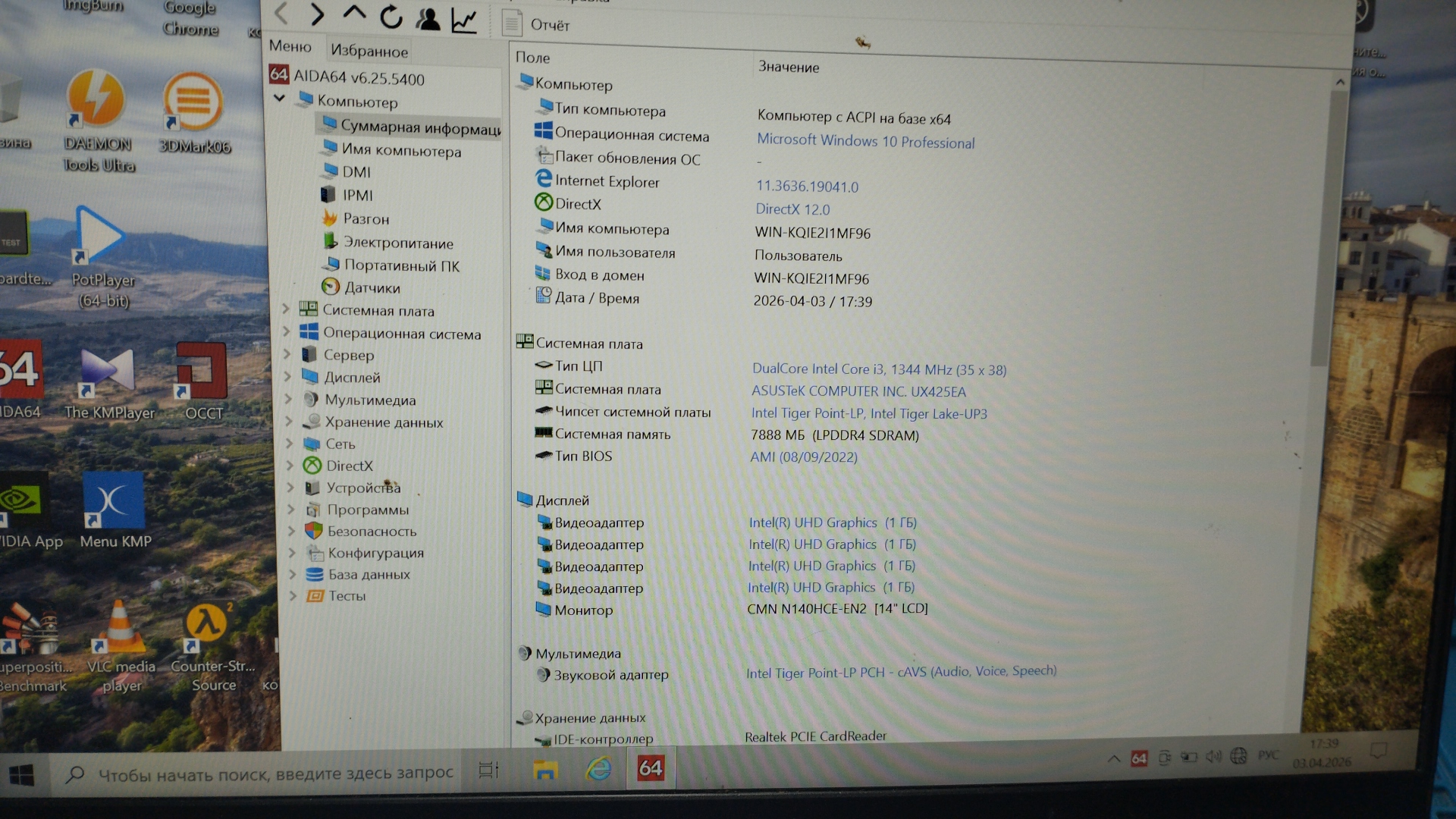1456x819 pixels.
Task: Click the Windows search input field
Action: click(x=275, y=773)
